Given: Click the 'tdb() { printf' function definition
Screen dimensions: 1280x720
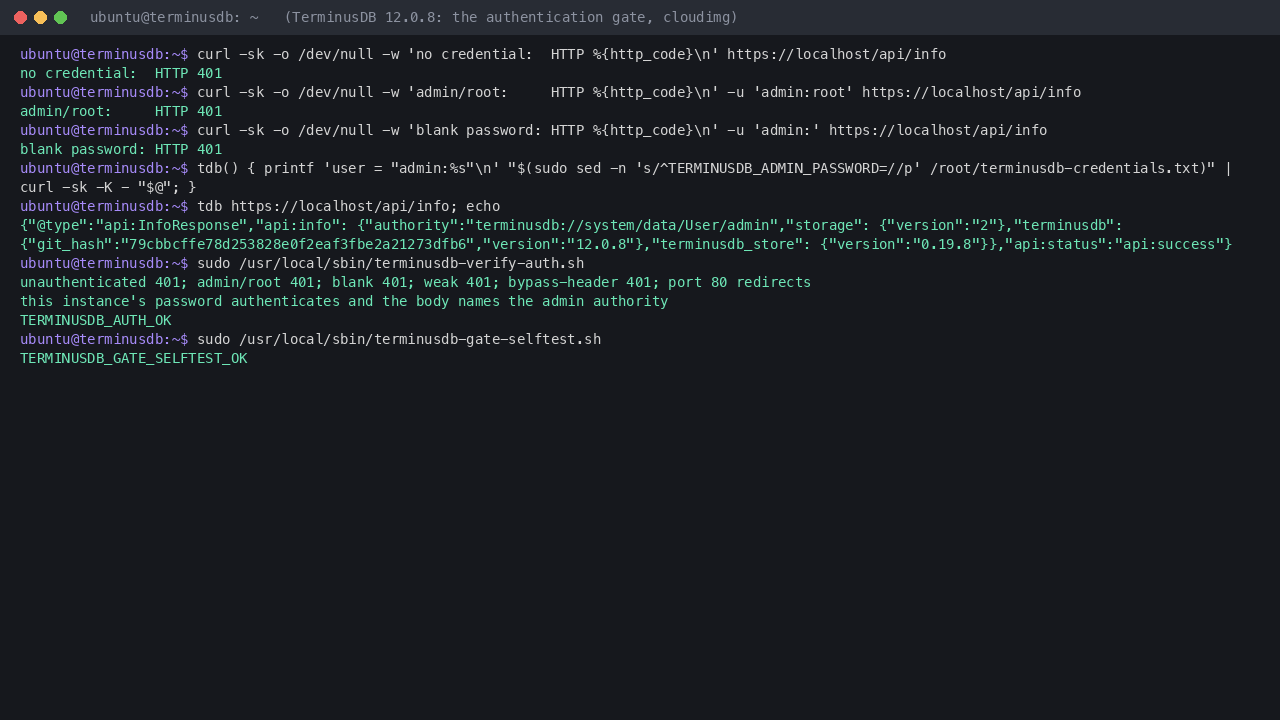Looking at the screenshot, I should 255,168.
